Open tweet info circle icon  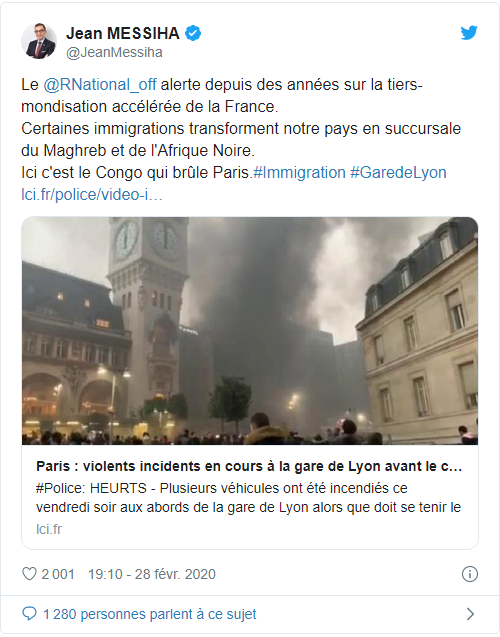click(470, 574)
